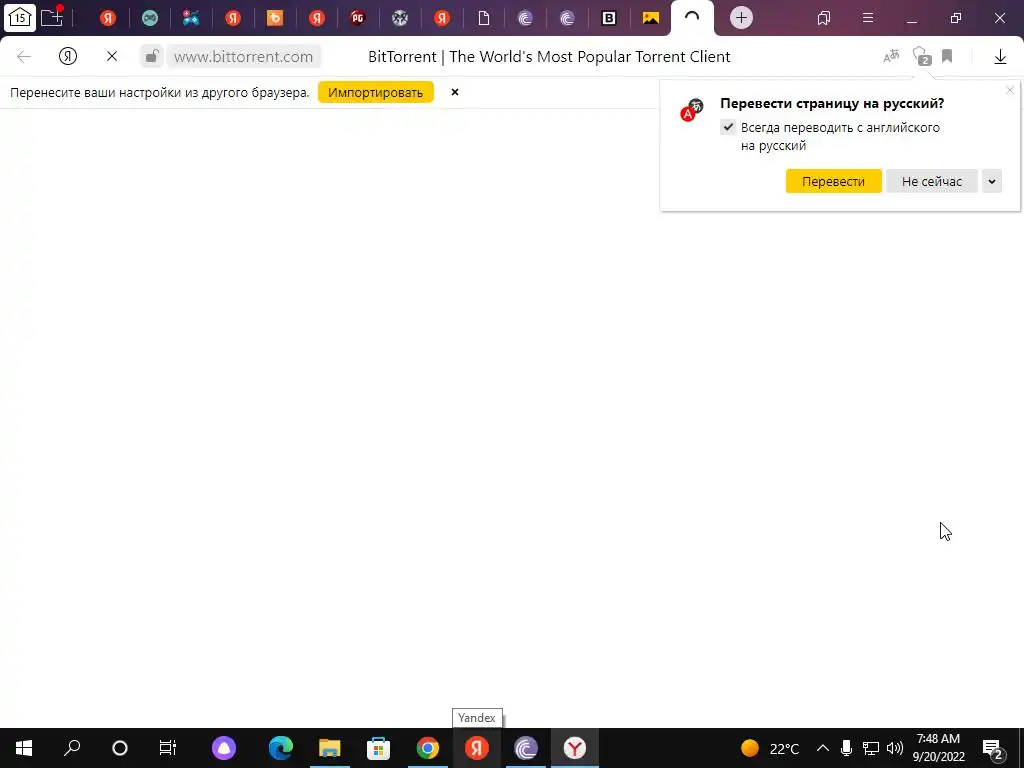
Task: Click the 22°C weather widget
Action: click(771, 748)
